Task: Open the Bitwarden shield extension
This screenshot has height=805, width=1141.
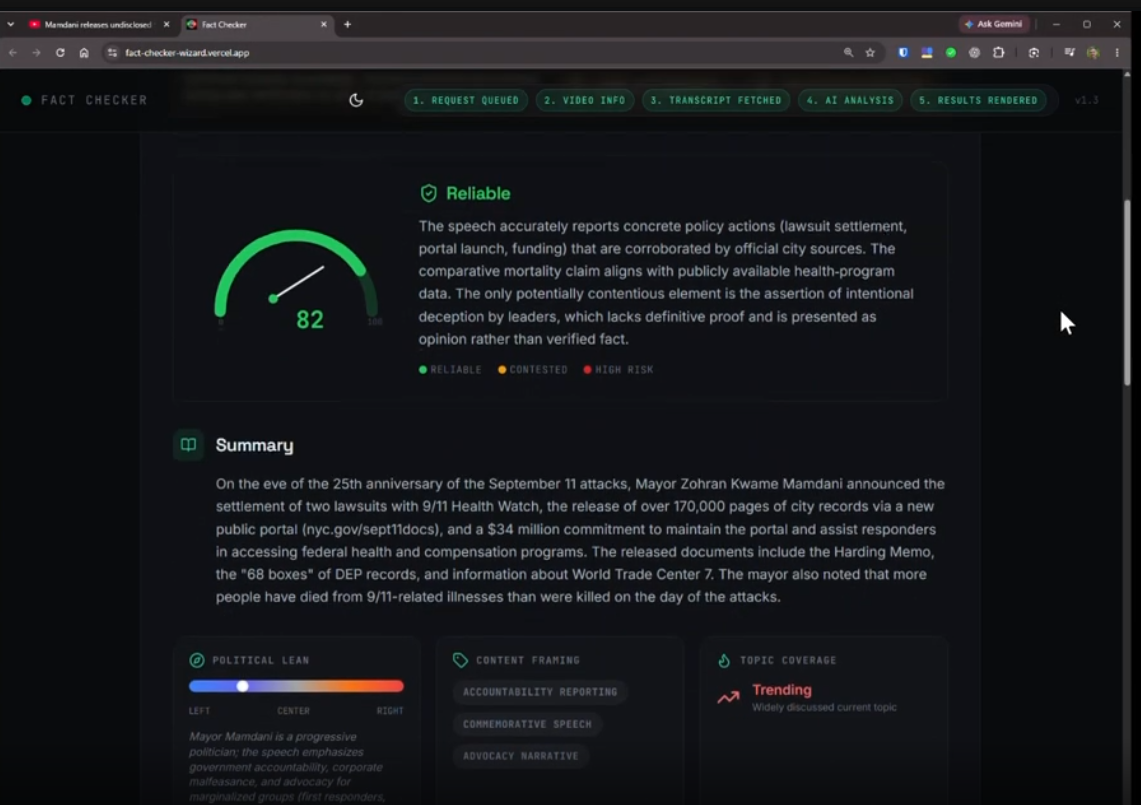Action: point(903,52)
